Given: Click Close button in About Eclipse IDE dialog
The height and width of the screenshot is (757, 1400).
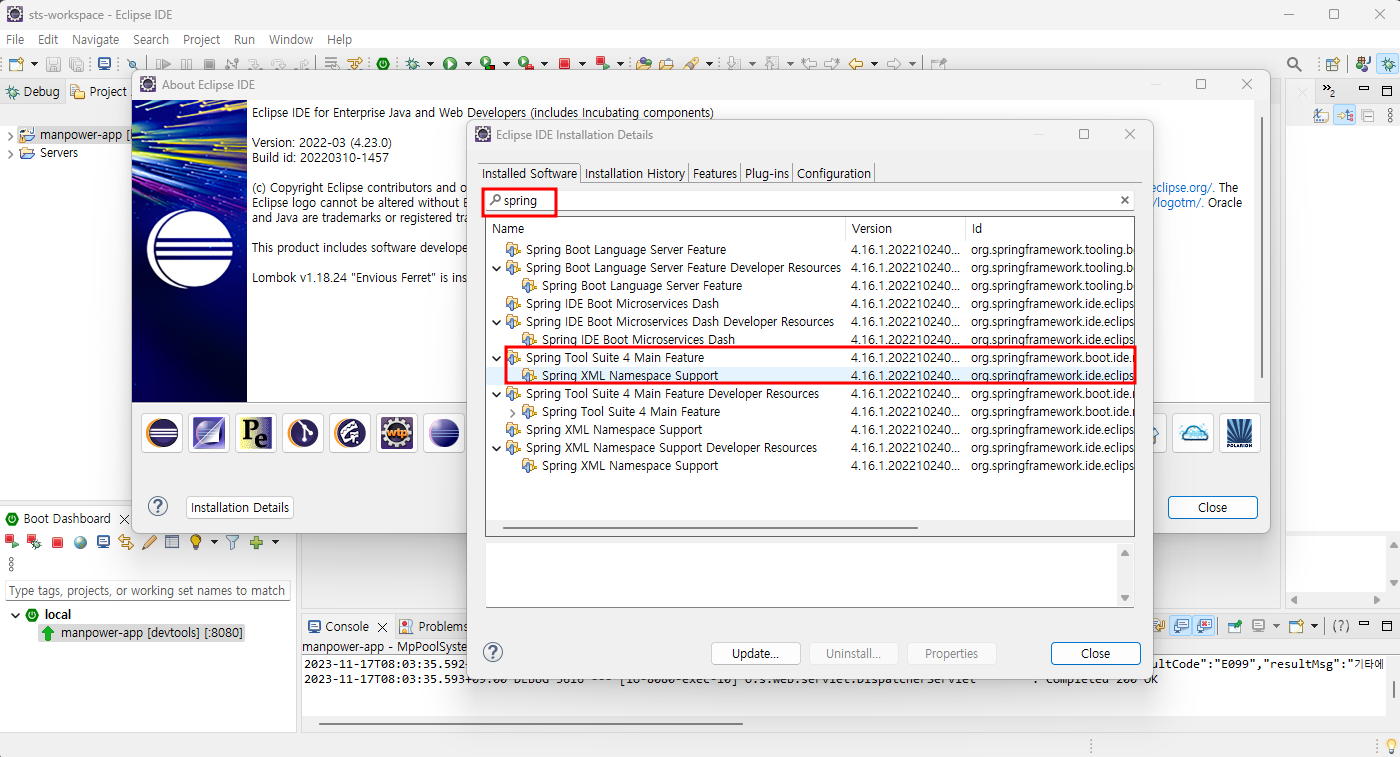Looking at the screenshot, I should pyautogui.click(x=1212, y=507).
